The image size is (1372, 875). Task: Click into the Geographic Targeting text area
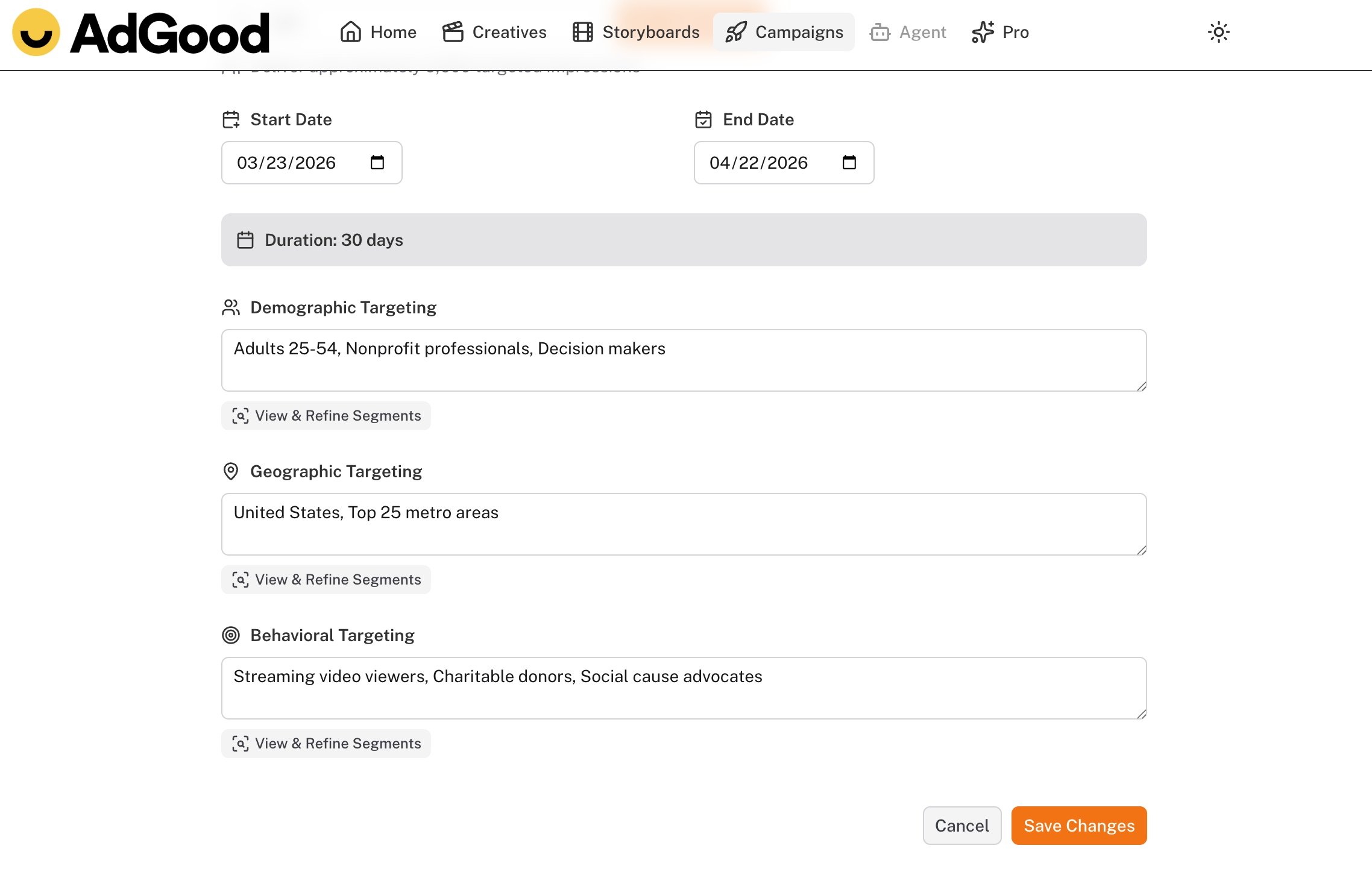tap(684, 524)
